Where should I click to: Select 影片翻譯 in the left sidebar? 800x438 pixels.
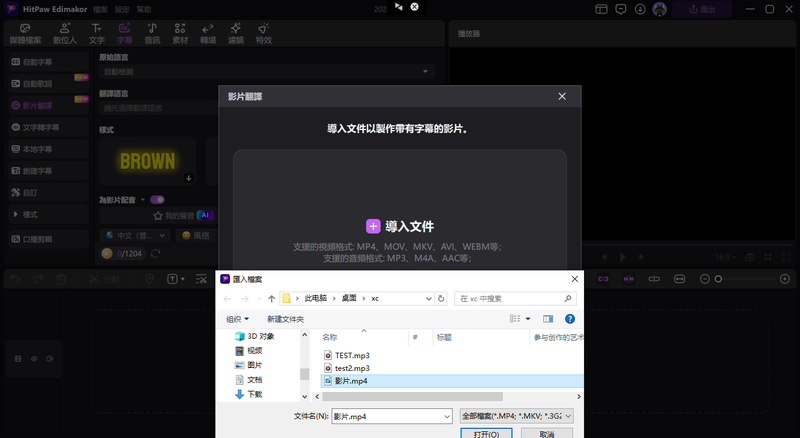[38, 105]
